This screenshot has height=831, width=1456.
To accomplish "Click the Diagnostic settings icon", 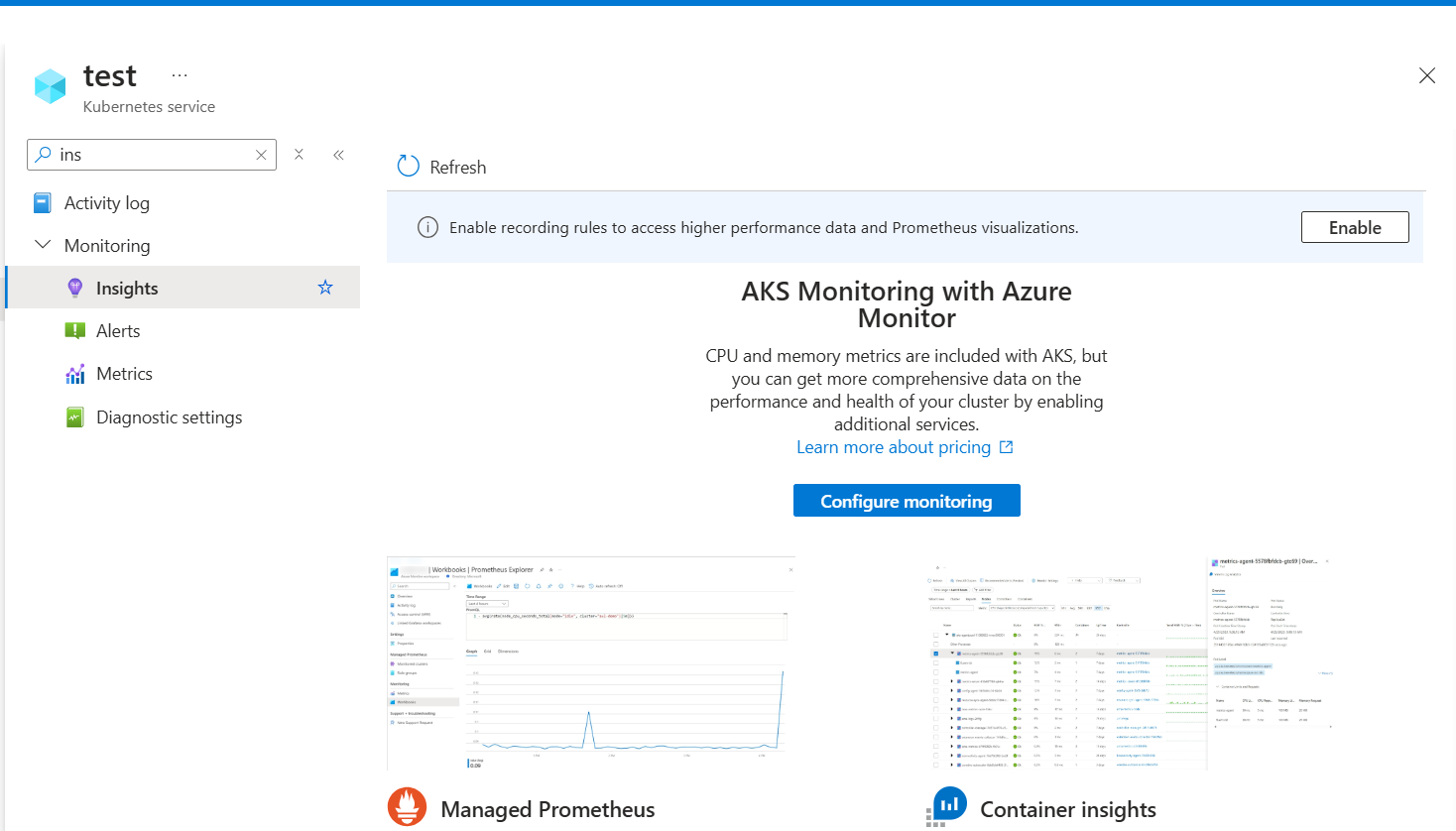I will (74, 417).
